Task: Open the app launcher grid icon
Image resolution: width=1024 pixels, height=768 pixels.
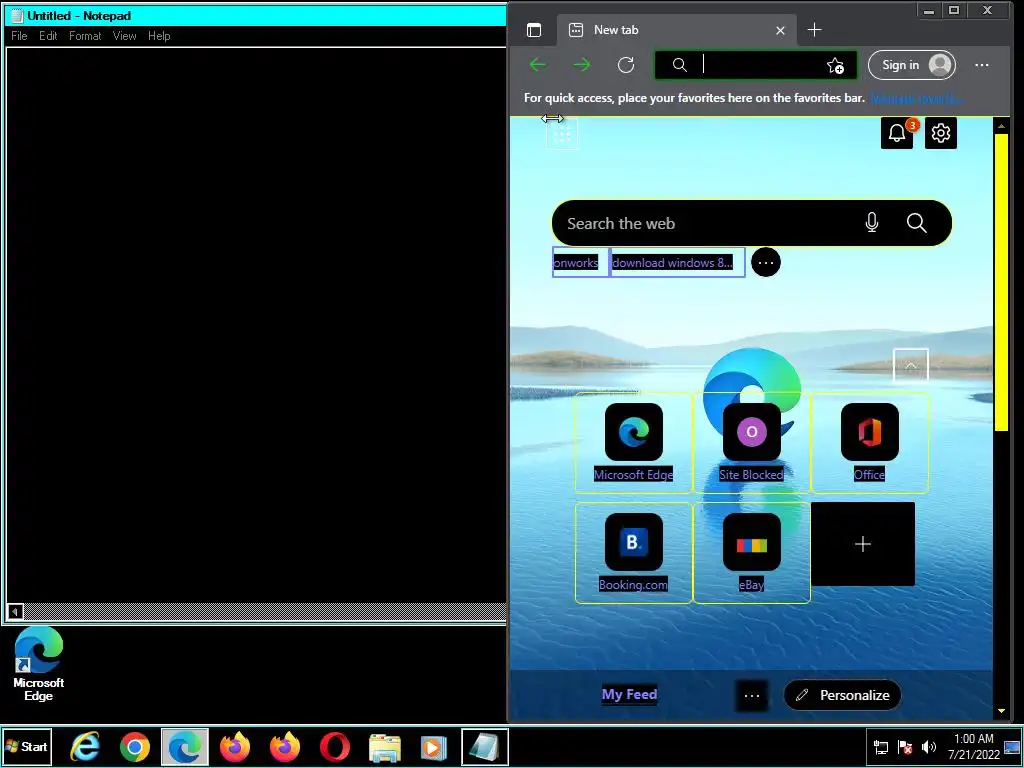Action: pyautogui.click(x=562, y=134)
